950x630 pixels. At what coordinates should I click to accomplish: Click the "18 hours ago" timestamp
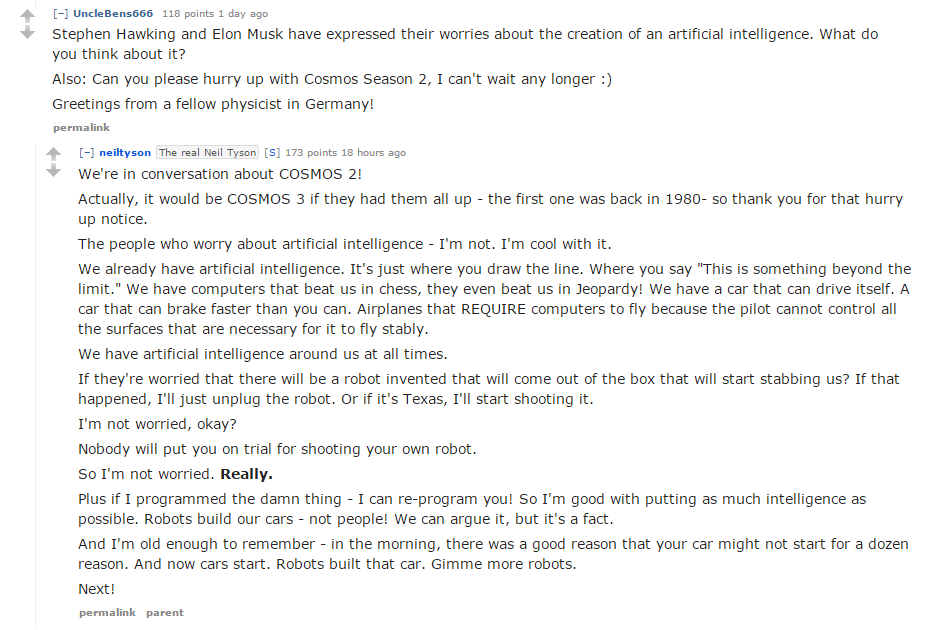373,153
